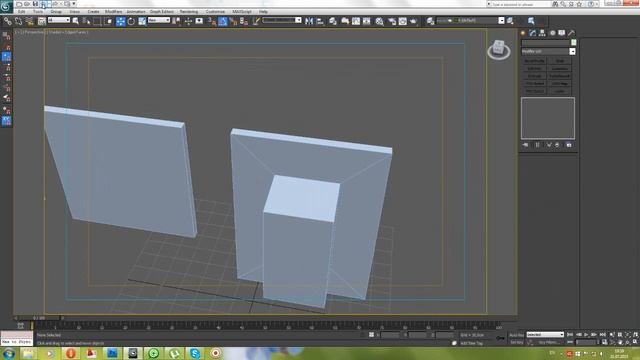
Task: Click the Render Production teapot icon
Action: (413, 21)
